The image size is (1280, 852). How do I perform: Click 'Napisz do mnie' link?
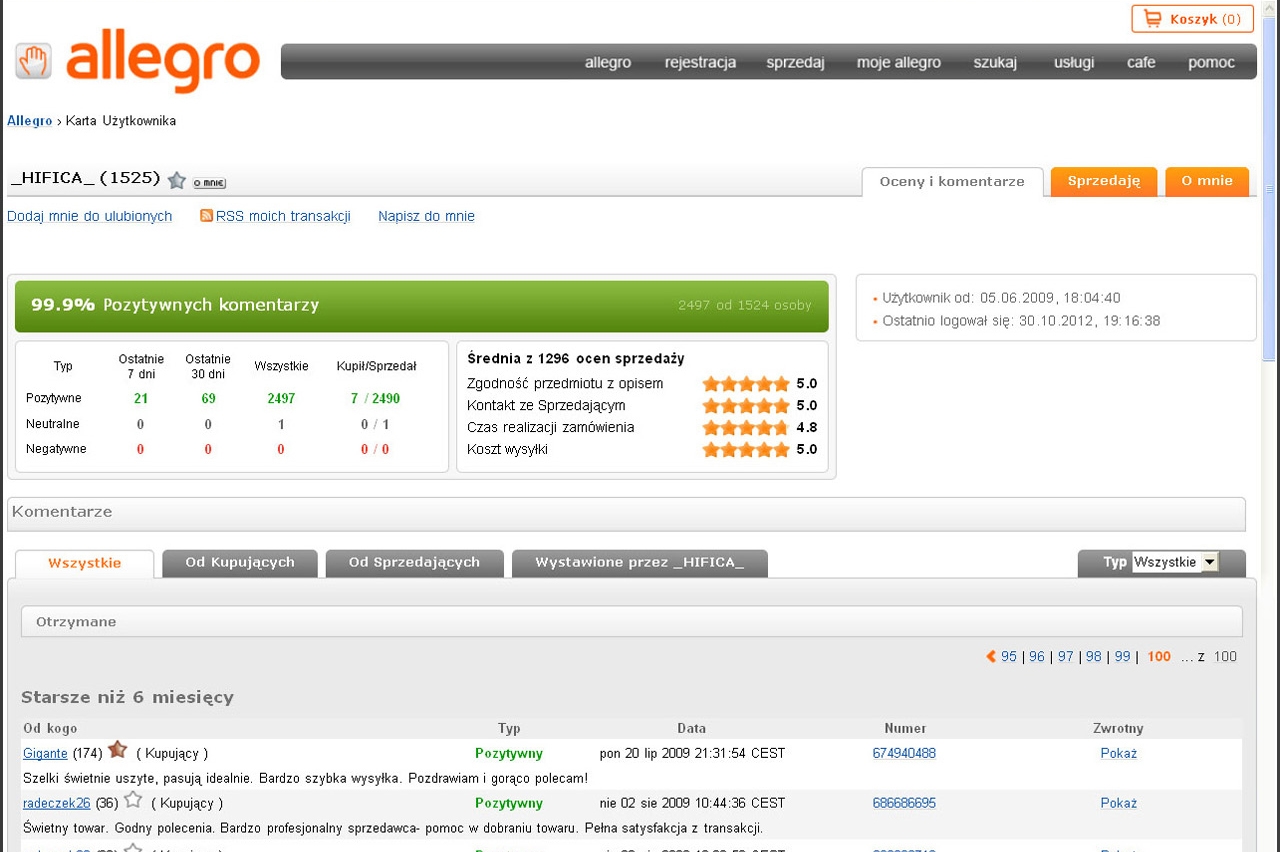(x=426, y=216)
